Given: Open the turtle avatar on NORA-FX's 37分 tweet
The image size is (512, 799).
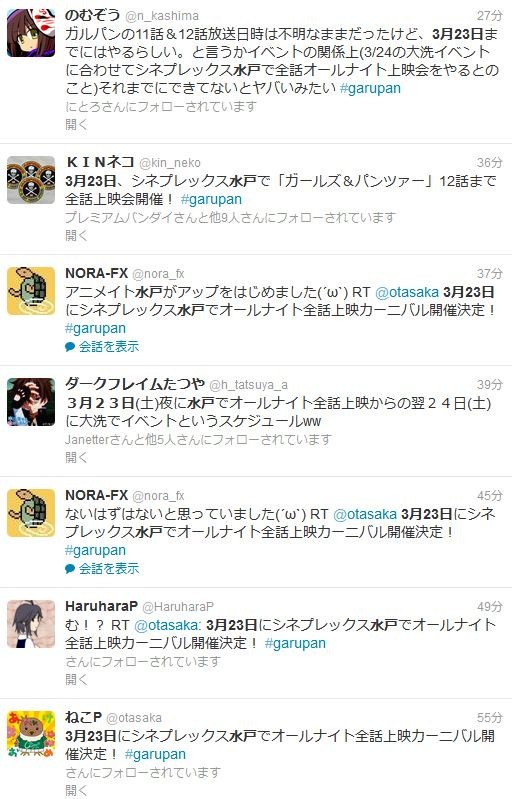Looking at the screenshot, I should (x=31, y=291).
